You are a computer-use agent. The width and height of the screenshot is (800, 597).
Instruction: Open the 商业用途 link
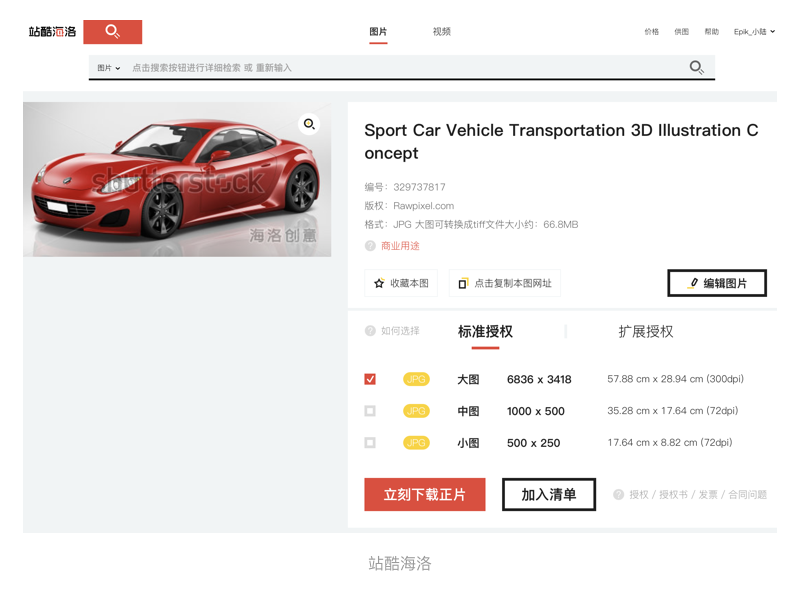pos(401,246)
